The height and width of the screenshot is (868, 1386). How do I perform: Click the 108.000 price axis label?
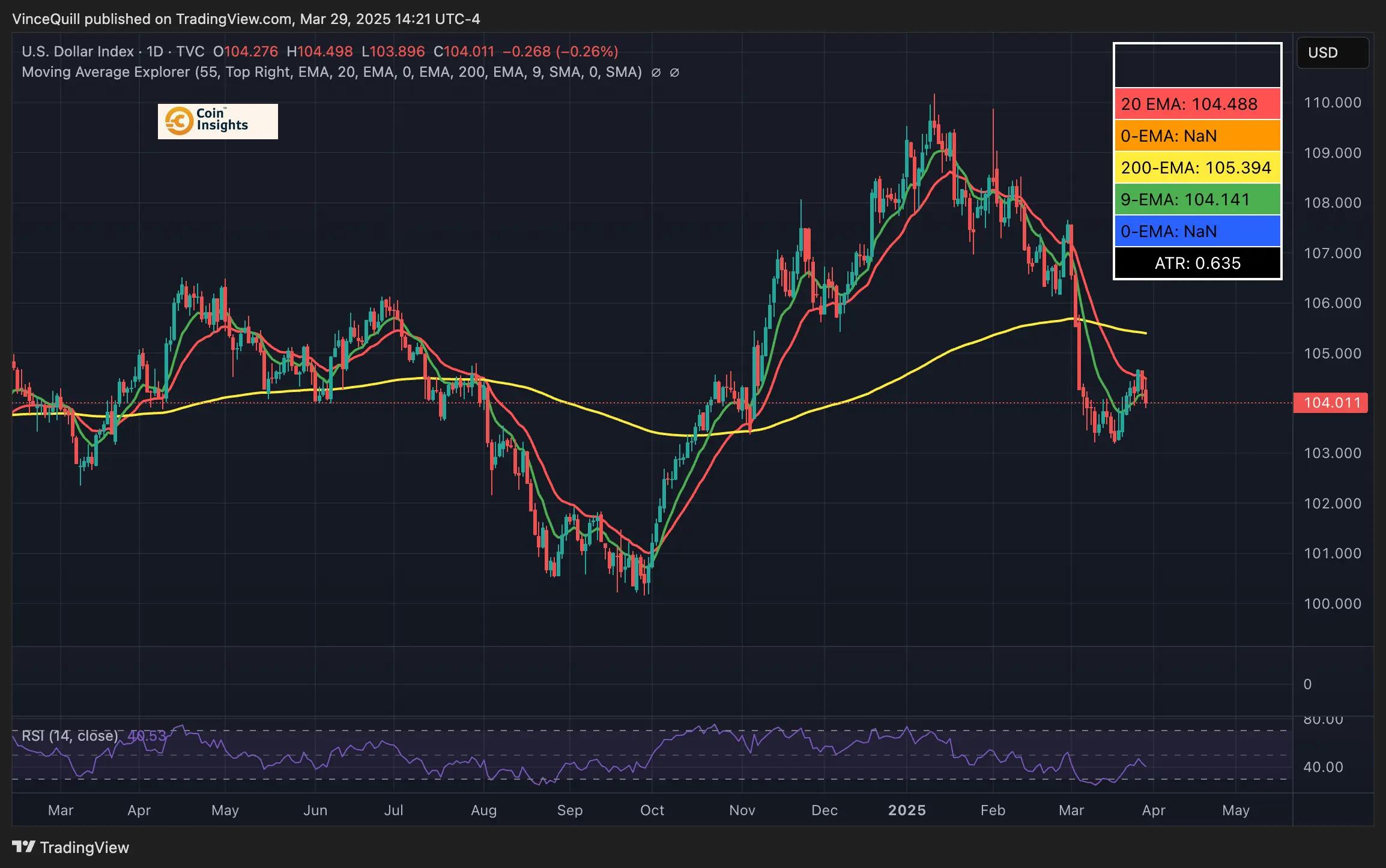[x=1332, y=203]
